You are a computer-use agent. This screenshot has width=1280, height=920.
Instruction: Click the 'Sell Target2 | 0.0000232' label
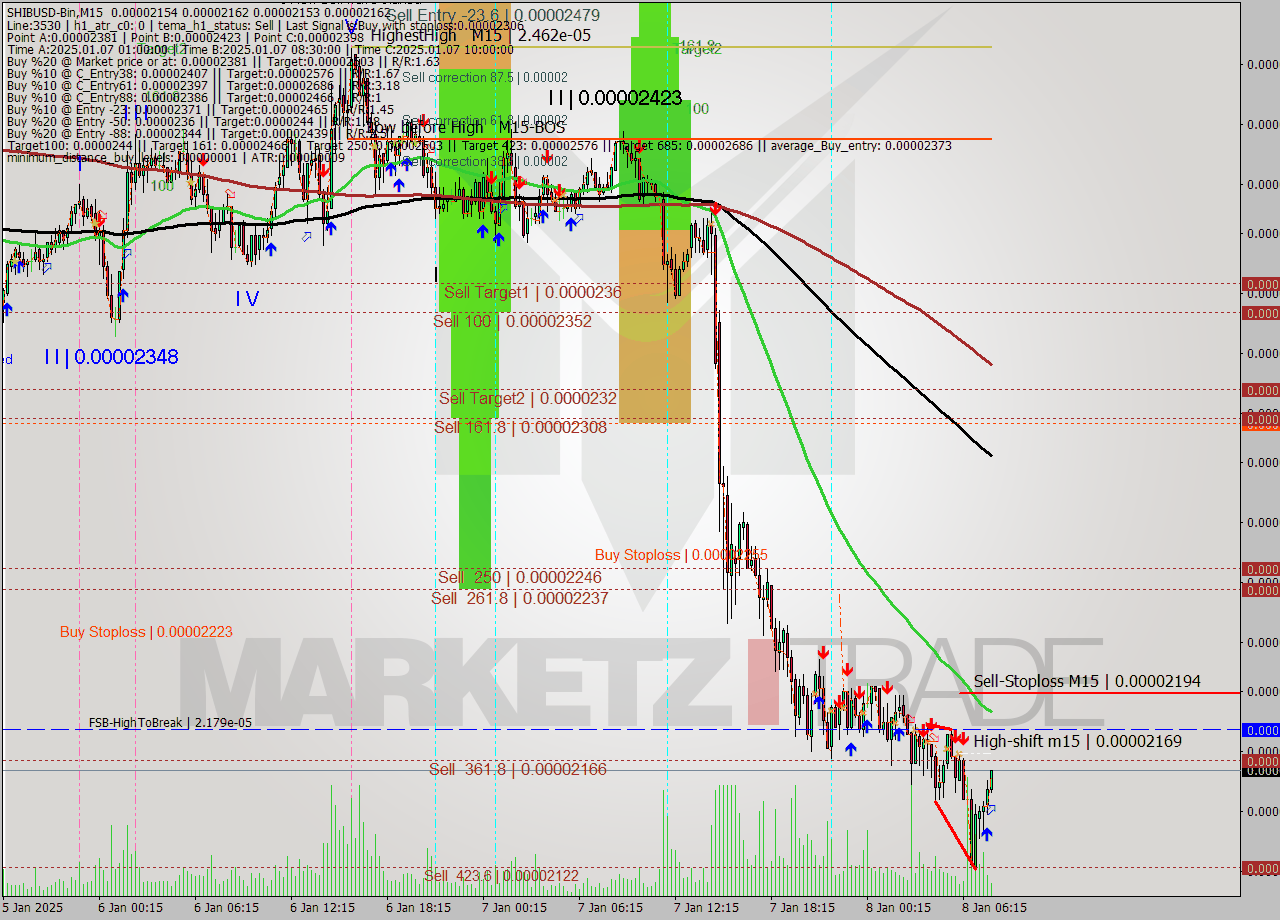[x=527, y=398]
